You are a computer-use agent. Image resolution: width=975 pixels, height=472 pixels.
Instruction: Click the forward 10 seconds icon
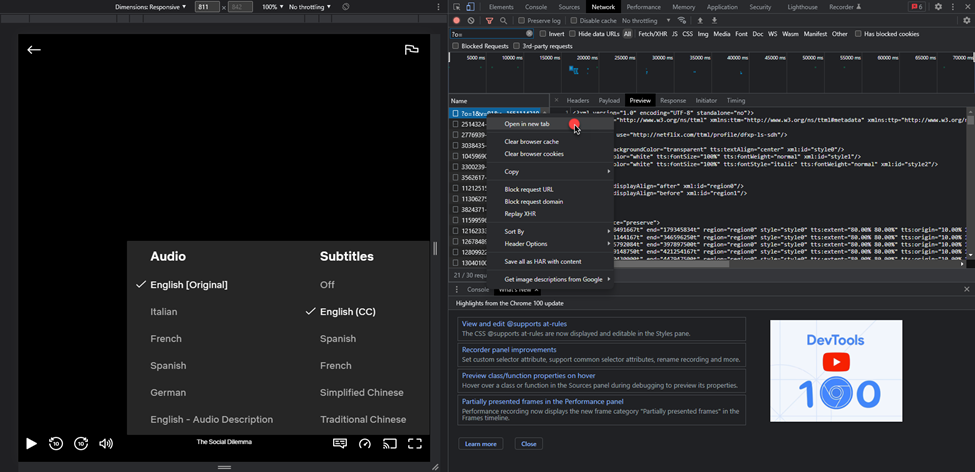point(81,443)
